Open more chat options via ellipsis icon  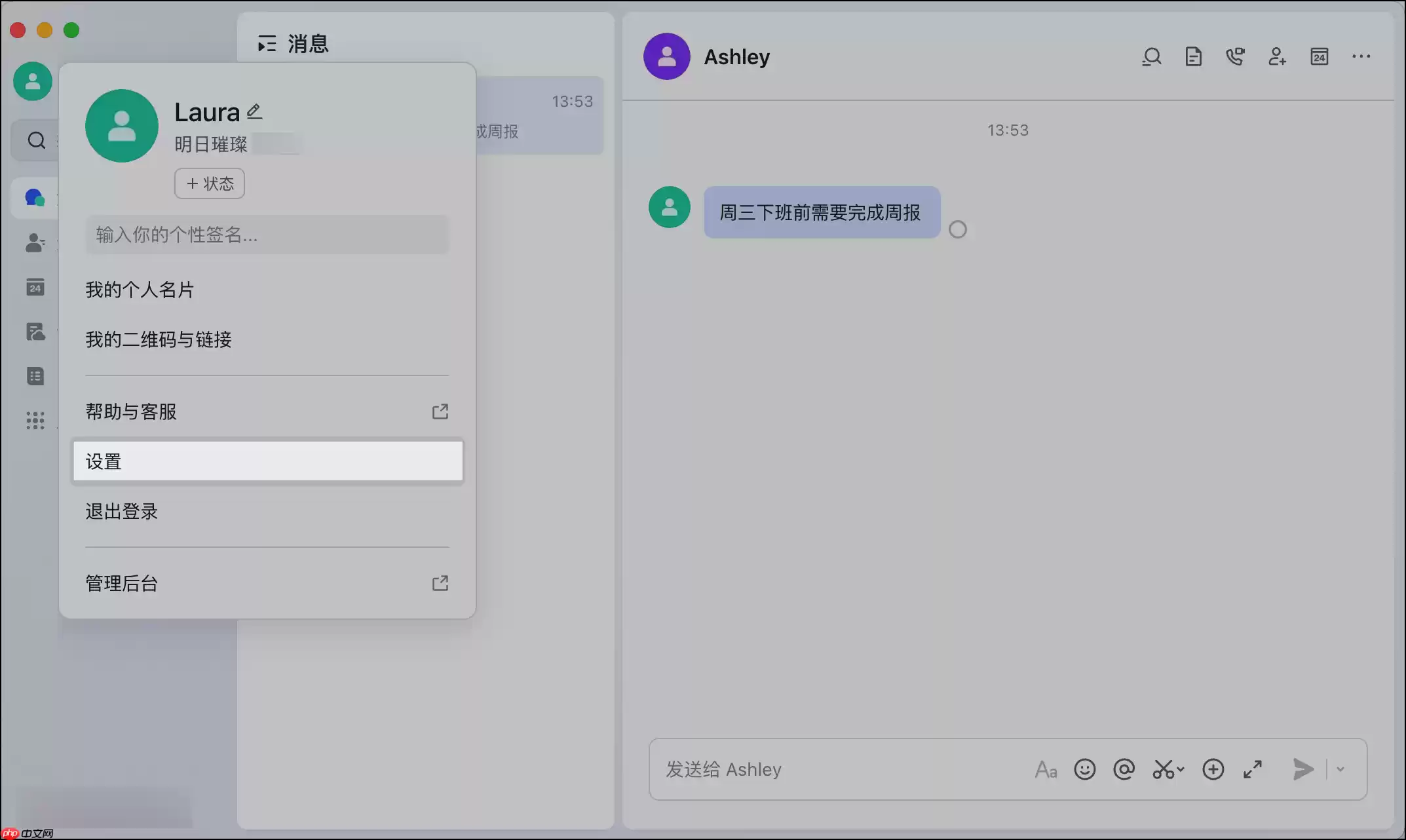(x=1361, y=56)
